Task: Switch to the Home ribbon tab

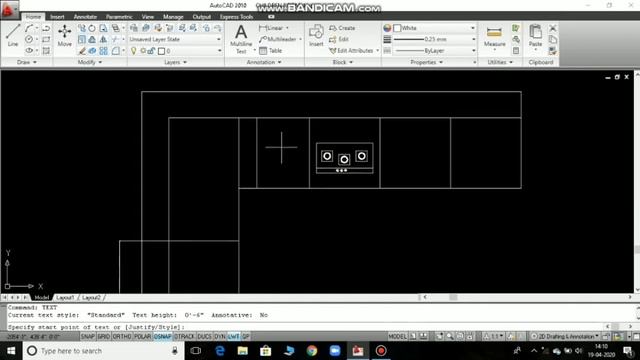Action: (x=33, y=17)
